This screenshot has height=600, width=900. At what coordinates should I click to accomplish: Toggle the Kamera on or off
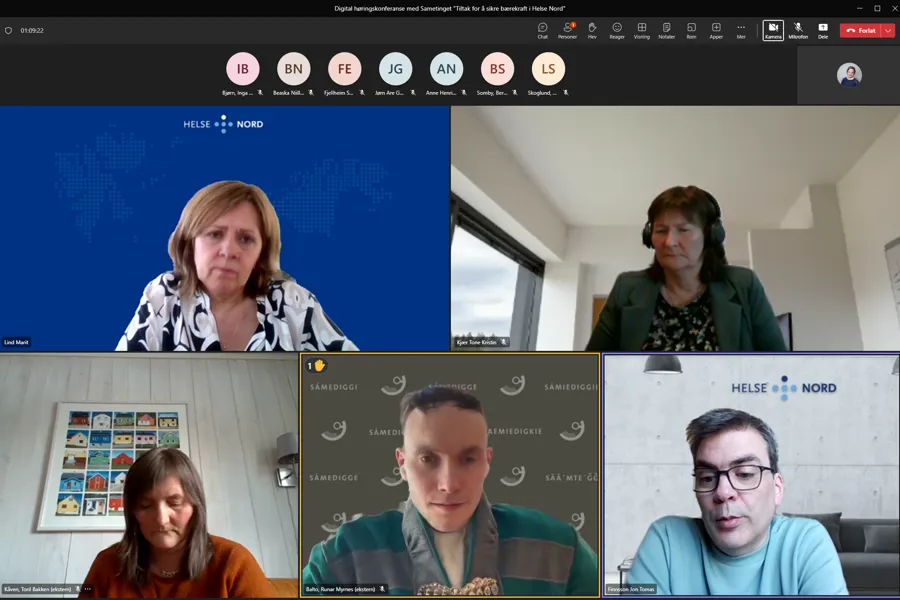click(x=773, y=30)
